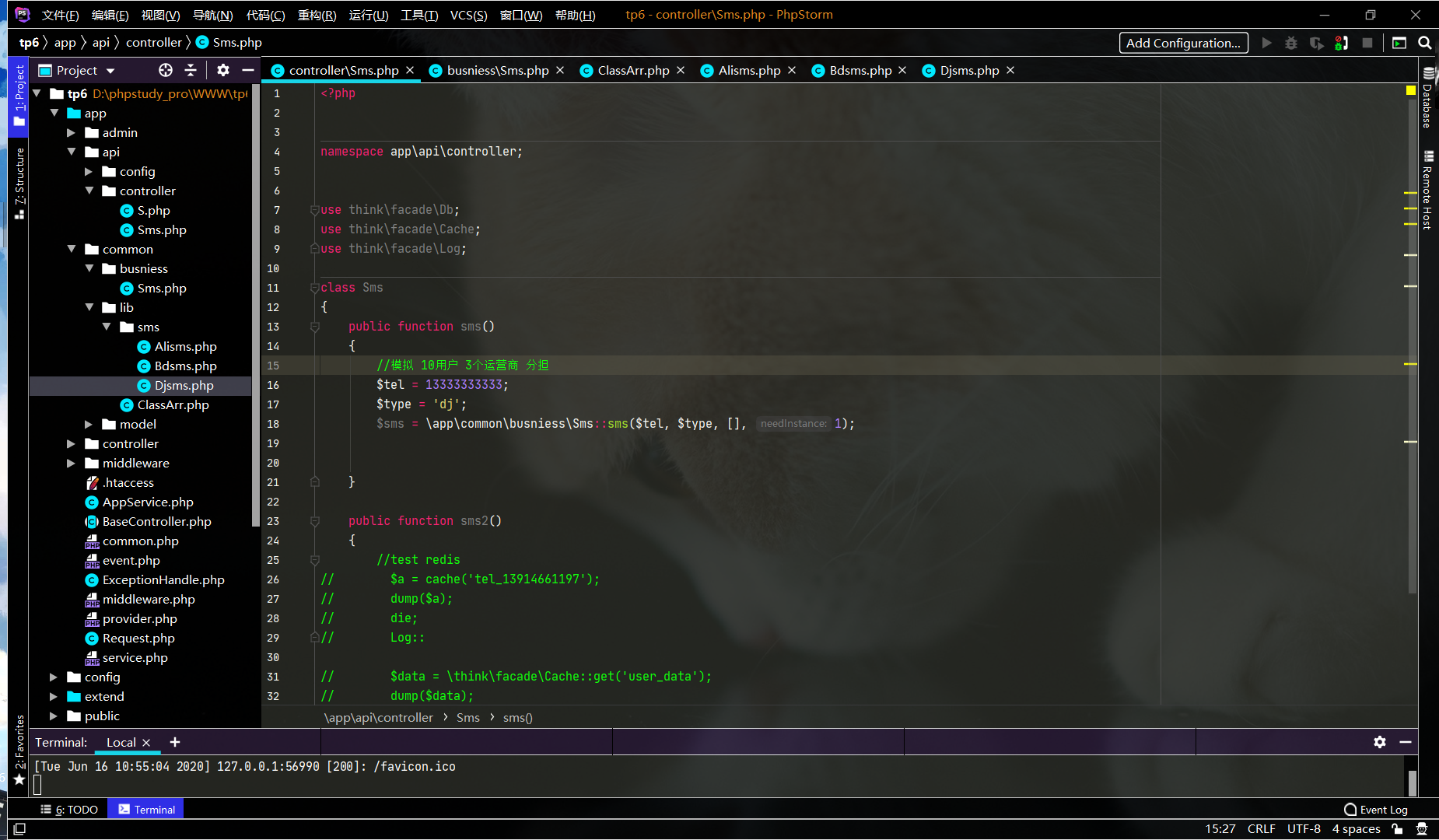
Task: Select Djsms.php in project tree
Action: tap(184, 385)
